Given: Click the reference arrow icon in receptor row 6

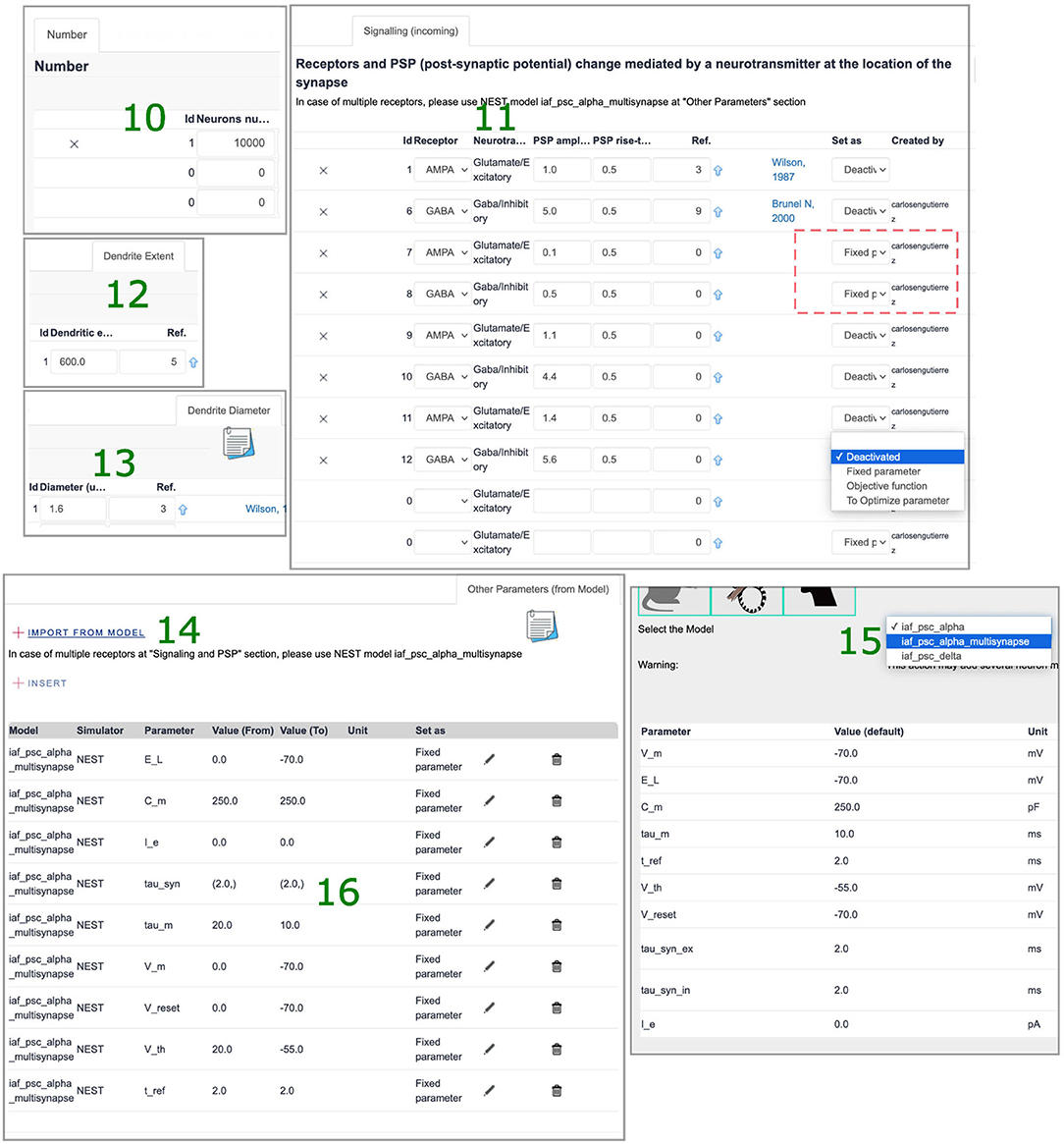Looking at the screenshot, I should [718, 212].
